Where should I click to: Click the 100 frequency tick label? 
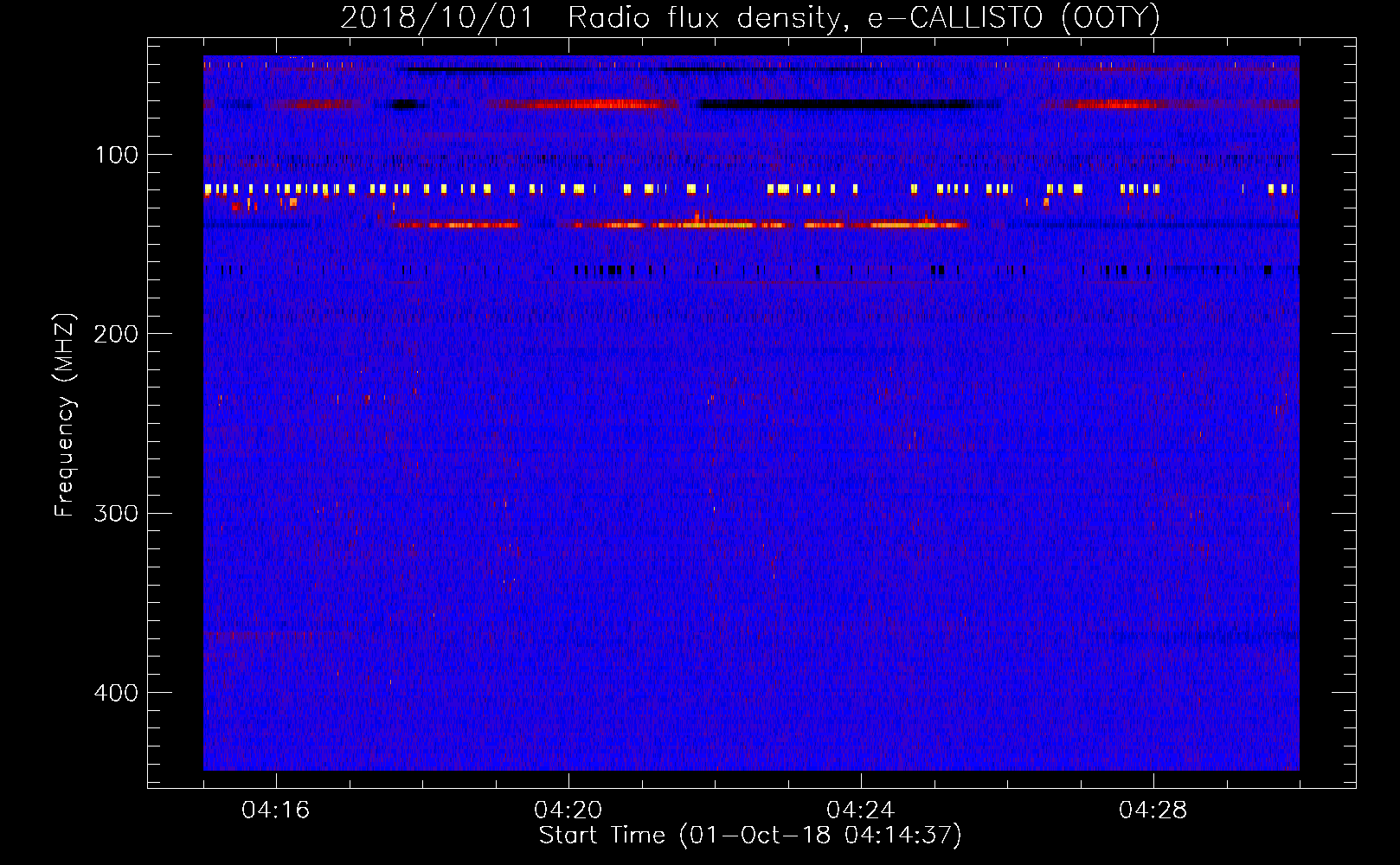pos(117,155)
